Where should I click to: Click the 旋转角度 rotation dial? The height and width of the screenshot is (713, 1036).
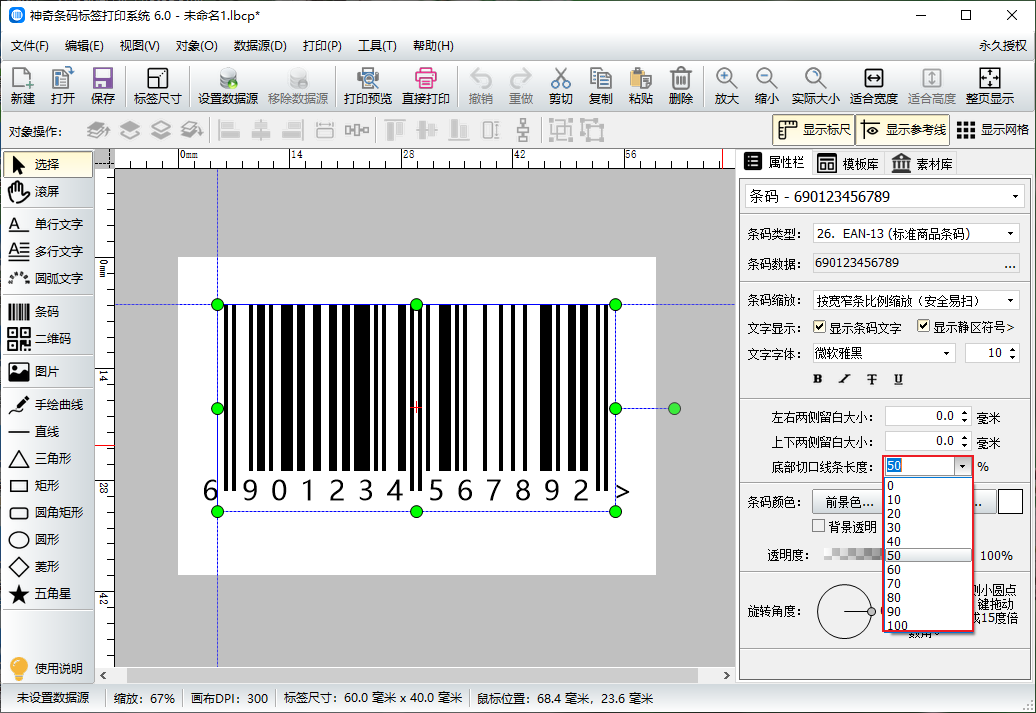tap(845, 611)
